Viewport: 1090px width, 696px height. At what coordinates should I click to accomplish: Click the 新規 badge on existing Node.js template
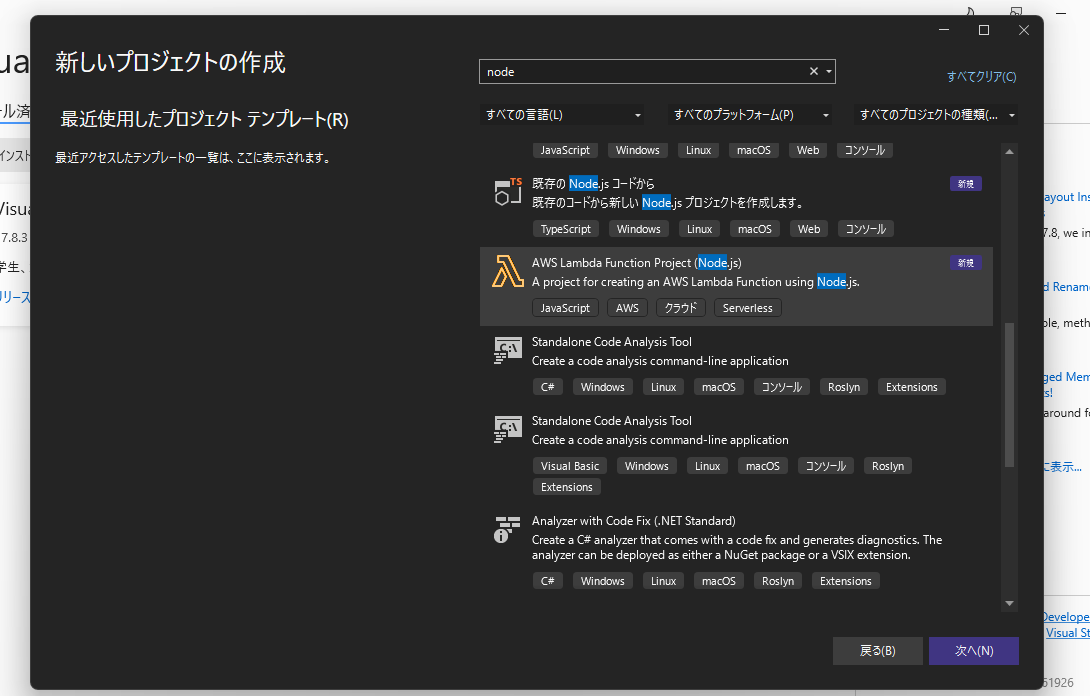pos(966,184)
